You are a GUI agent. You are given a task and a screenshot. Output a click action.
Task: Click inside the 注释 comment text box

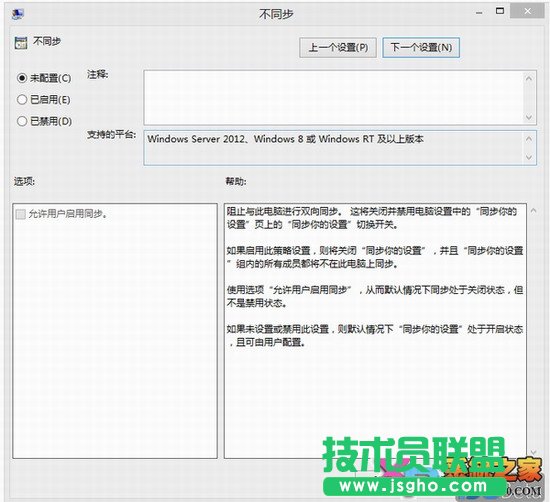coord(333,98)
